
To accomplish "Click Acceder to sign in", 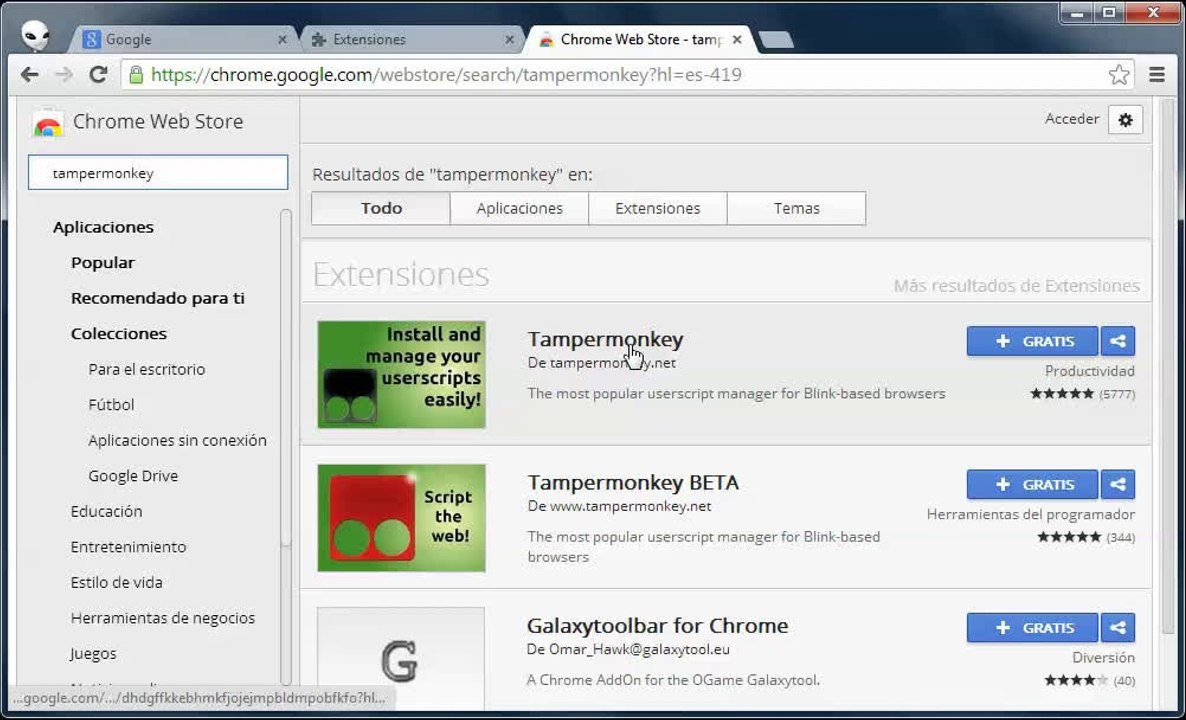I will pos(1072,119).
